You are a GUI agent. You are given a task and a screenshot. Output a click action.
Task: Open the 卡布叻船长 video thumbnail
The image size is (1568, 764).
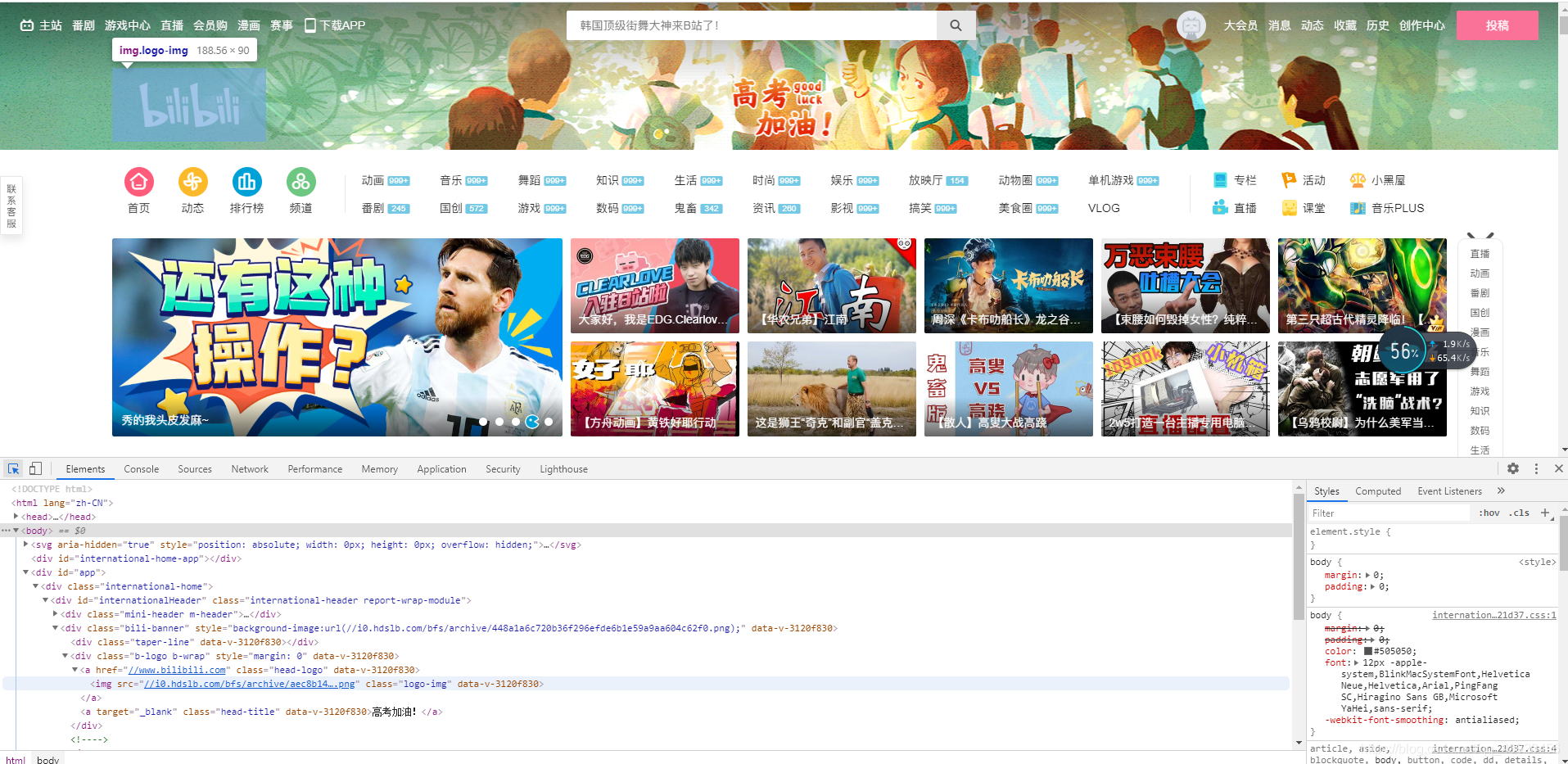tap(1009, 286)
